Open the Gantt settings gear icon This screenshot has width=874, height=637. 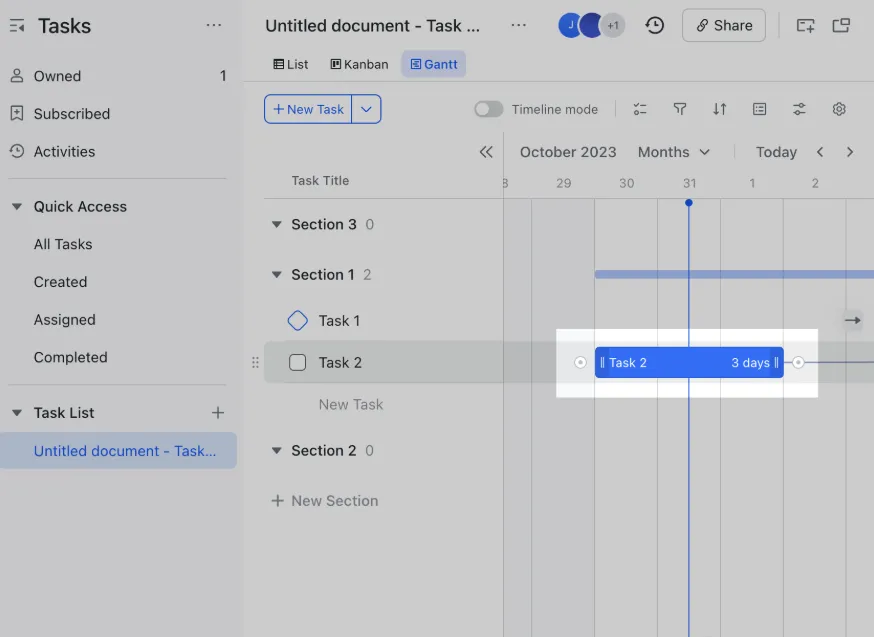click(x=839, y=109)
